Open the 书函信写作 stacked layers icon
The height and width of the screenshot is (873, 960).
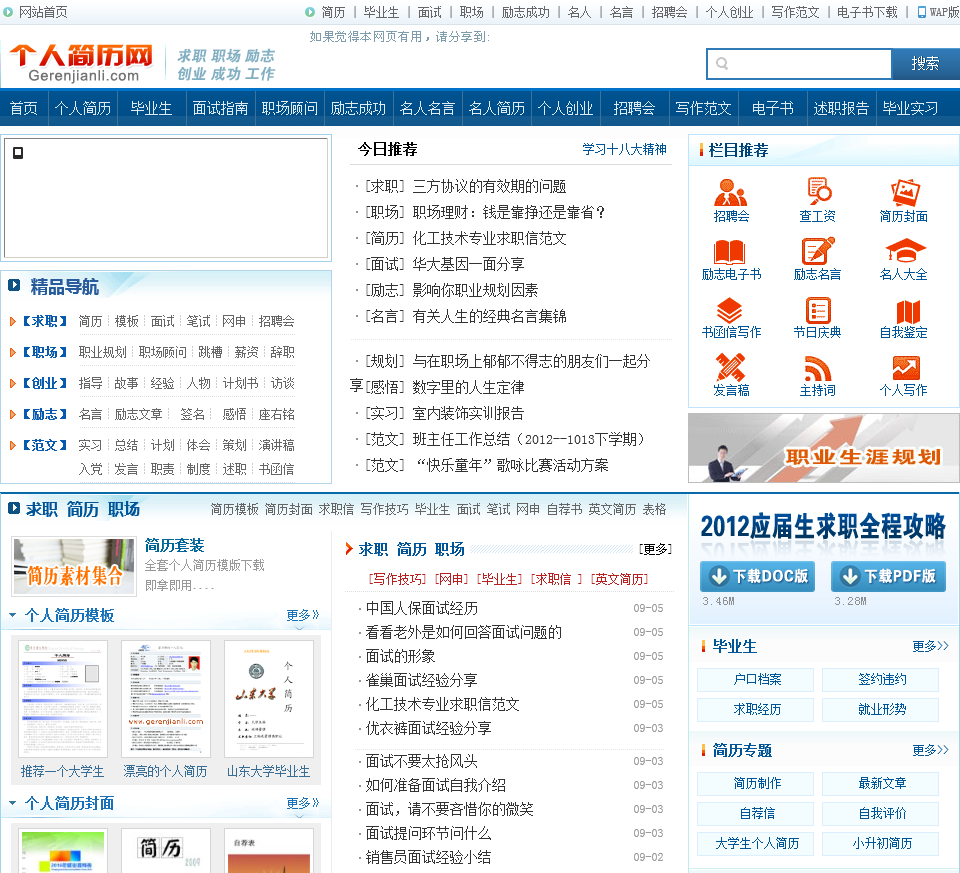click(729, 310)
